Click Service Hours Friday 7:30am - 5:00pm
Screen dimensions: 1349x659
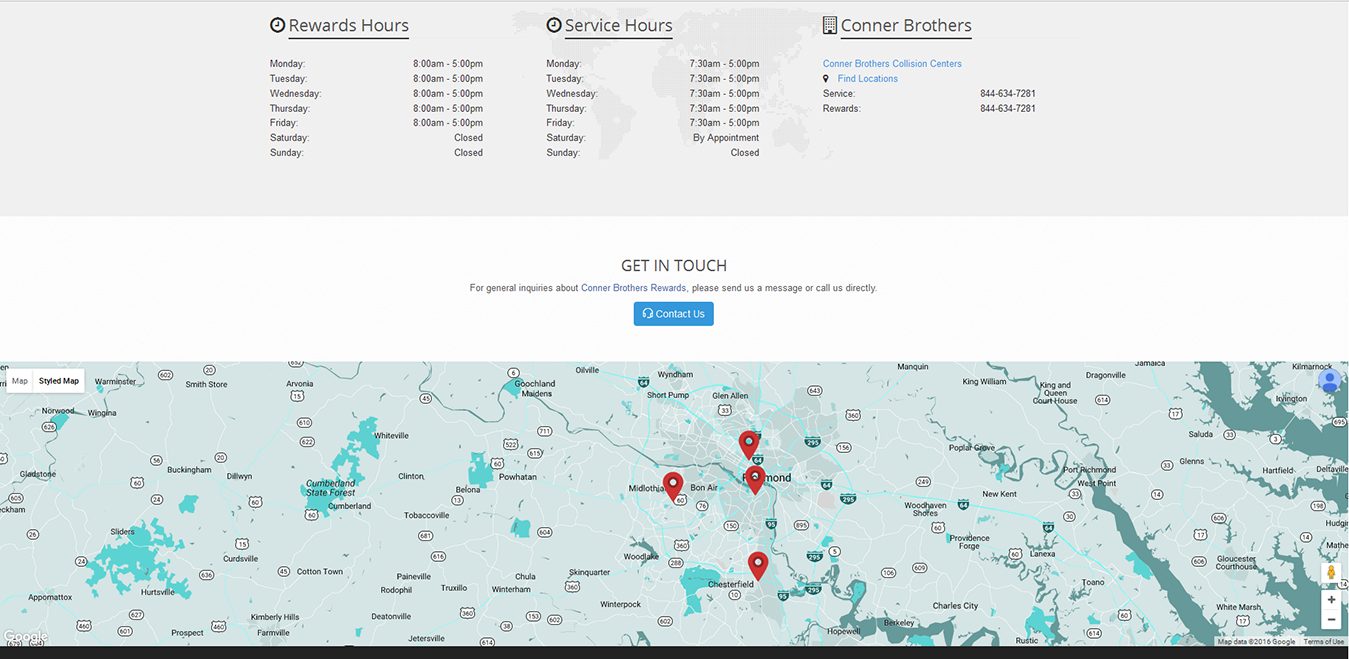point(724,123)
